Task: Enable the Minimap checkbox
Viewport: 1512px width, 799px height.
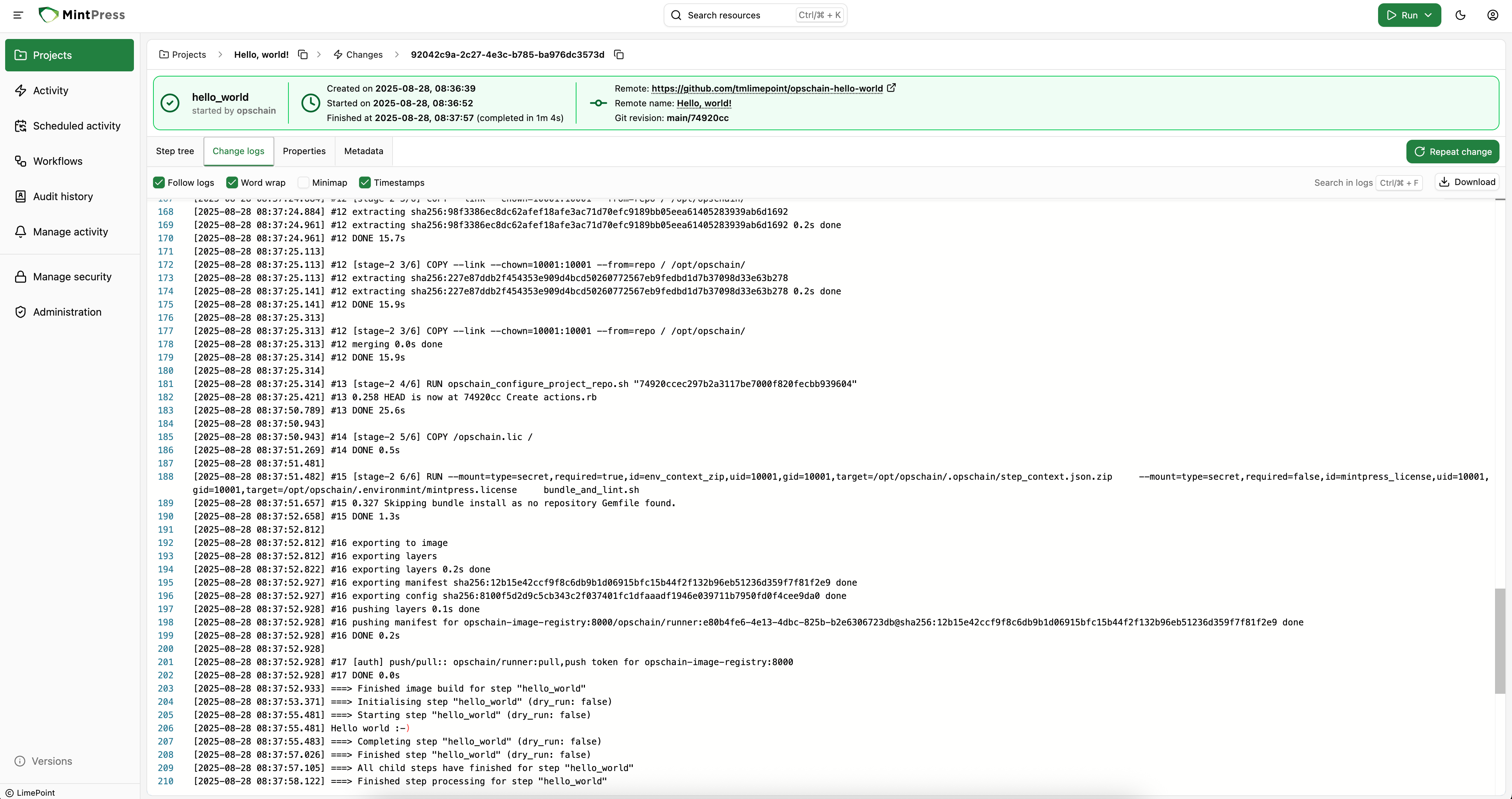Action: (304, 182)
